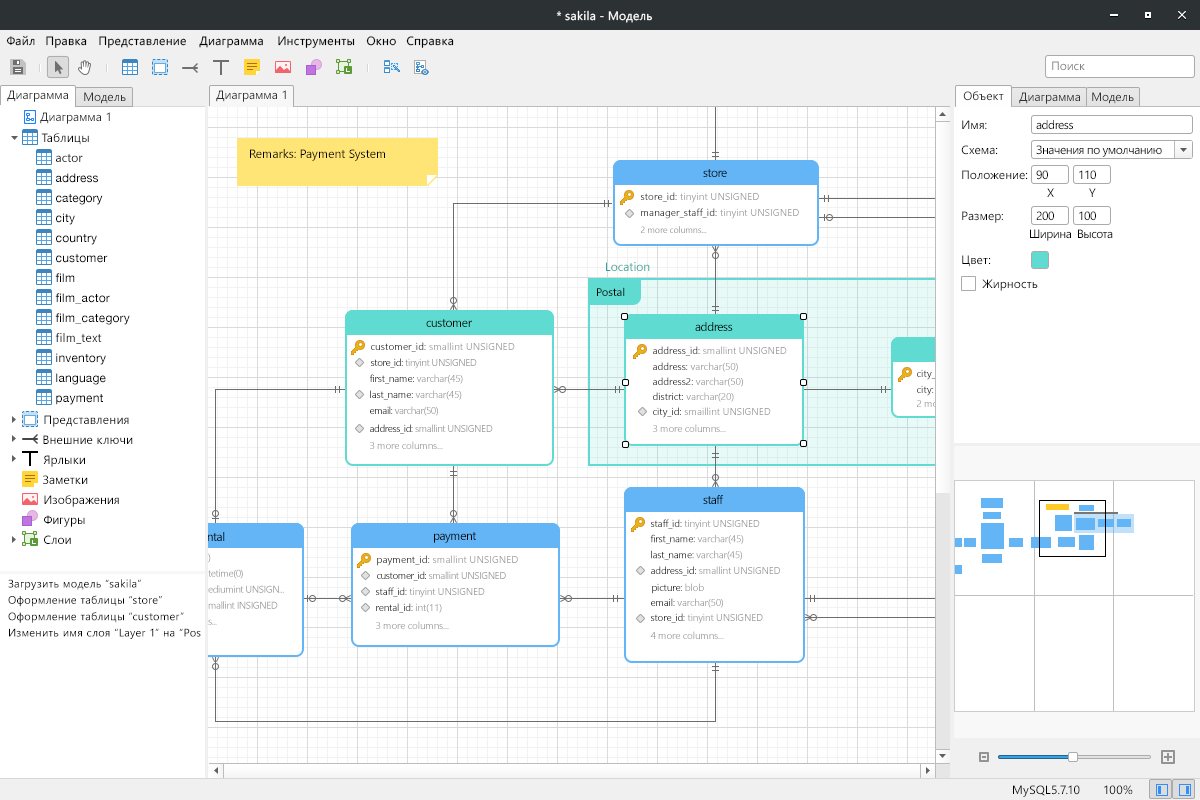Select the hand pan tool
The width and height of the screenshot is (1200, 800).
pyautogui.click(x=85, y=67)
